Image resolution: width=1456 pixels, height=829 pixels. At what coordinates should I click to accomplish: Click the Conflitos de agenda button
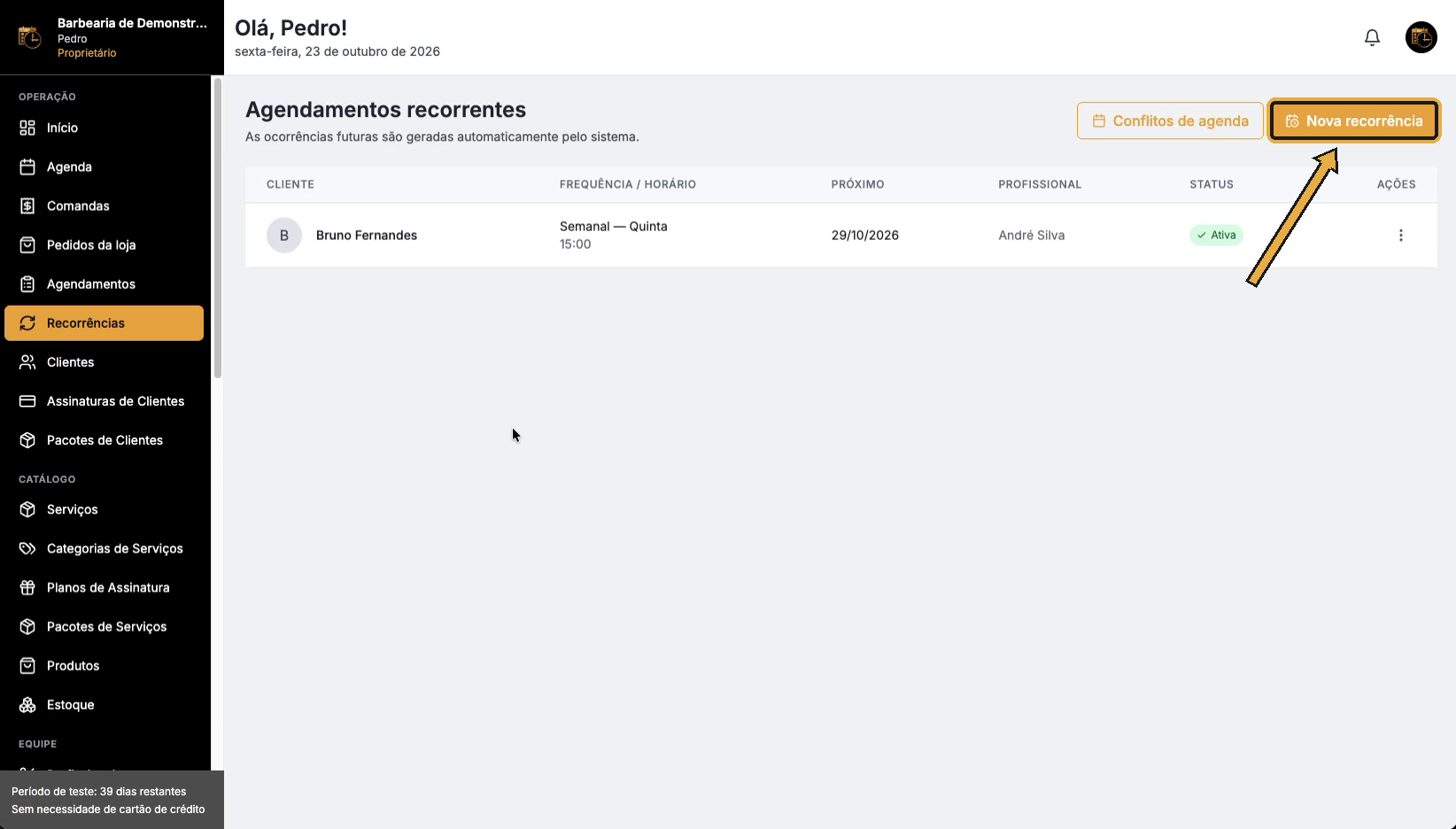click(x=1170, y=120)
